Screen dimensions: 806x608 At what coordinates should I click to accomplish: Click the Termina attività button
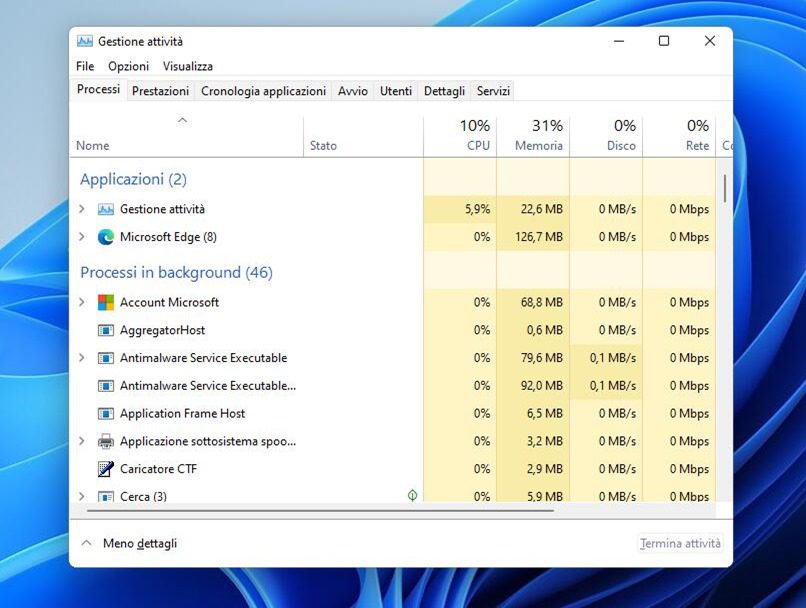click(x=680, y=543)
